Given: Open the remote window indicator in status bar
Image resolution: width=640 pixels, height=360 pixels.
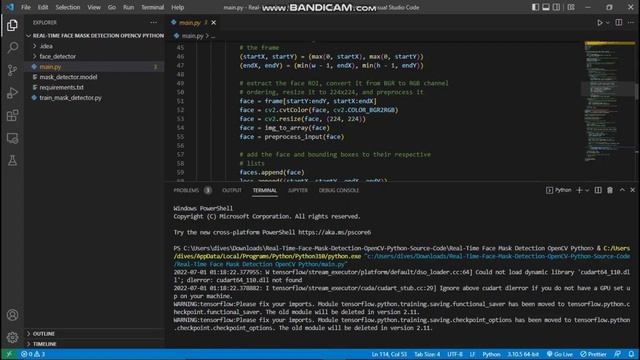Looking at the screenshot, I should tap(9, 354).
